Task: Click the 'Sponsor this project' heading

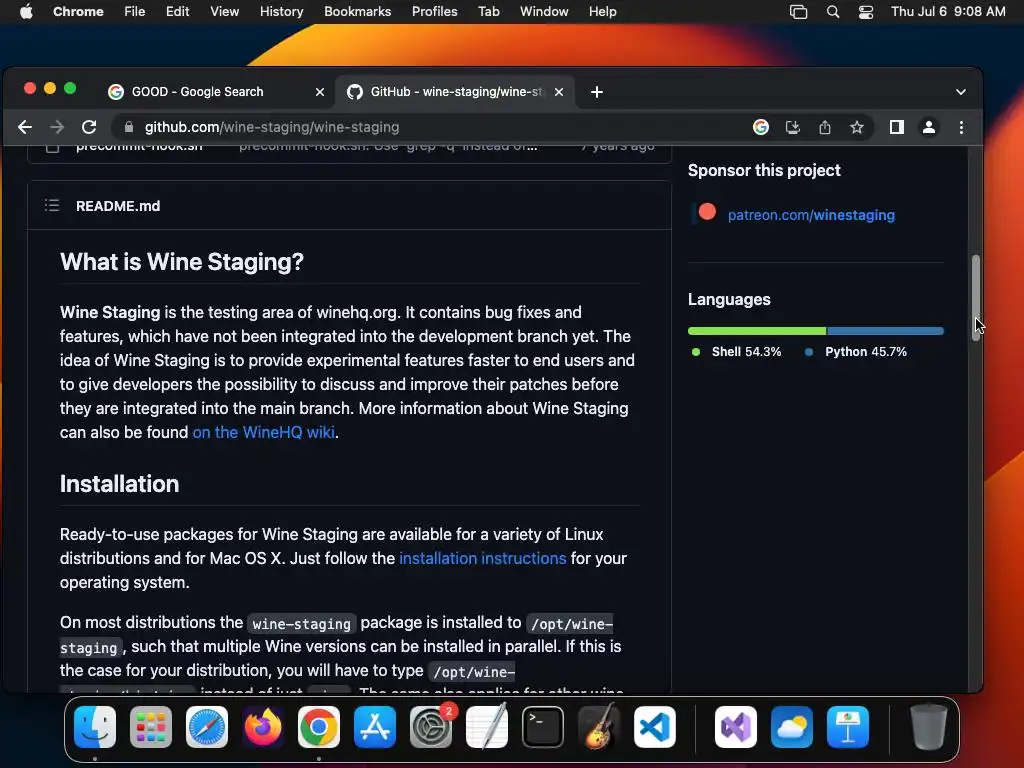Action: [x=764, y=170]
